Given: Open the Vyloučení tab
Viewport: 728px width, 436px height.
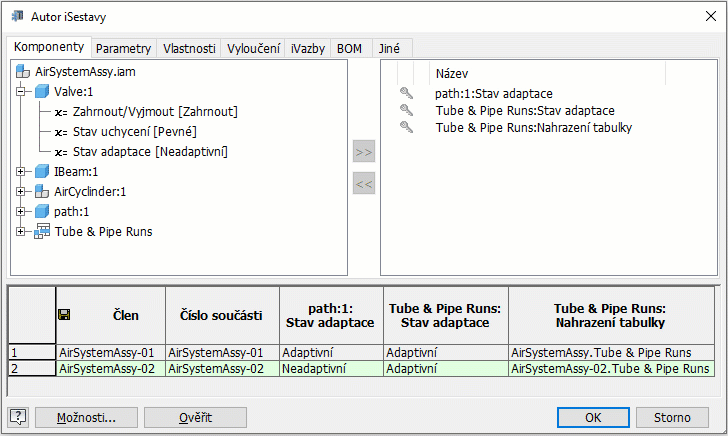Looking at the screenshot, I should pos(253,48).
